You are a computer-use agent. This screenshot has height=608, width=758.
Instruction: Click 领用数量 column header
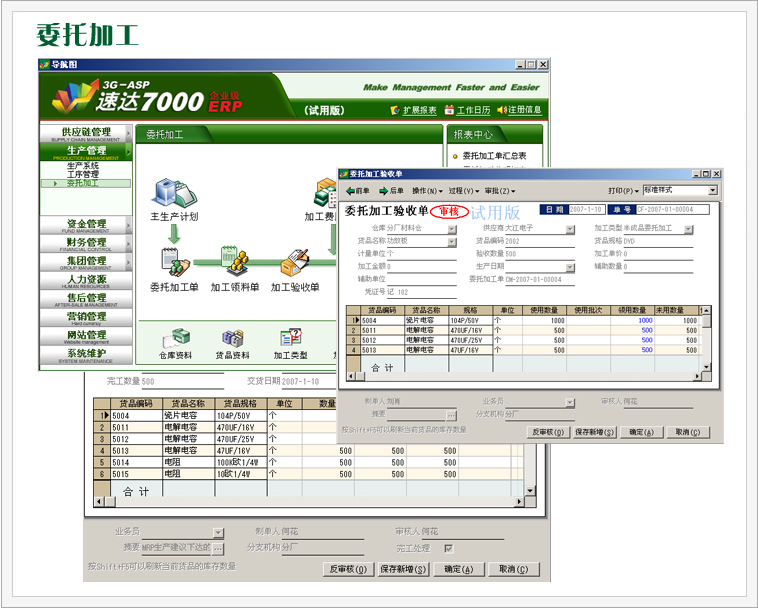coord(632,310)
